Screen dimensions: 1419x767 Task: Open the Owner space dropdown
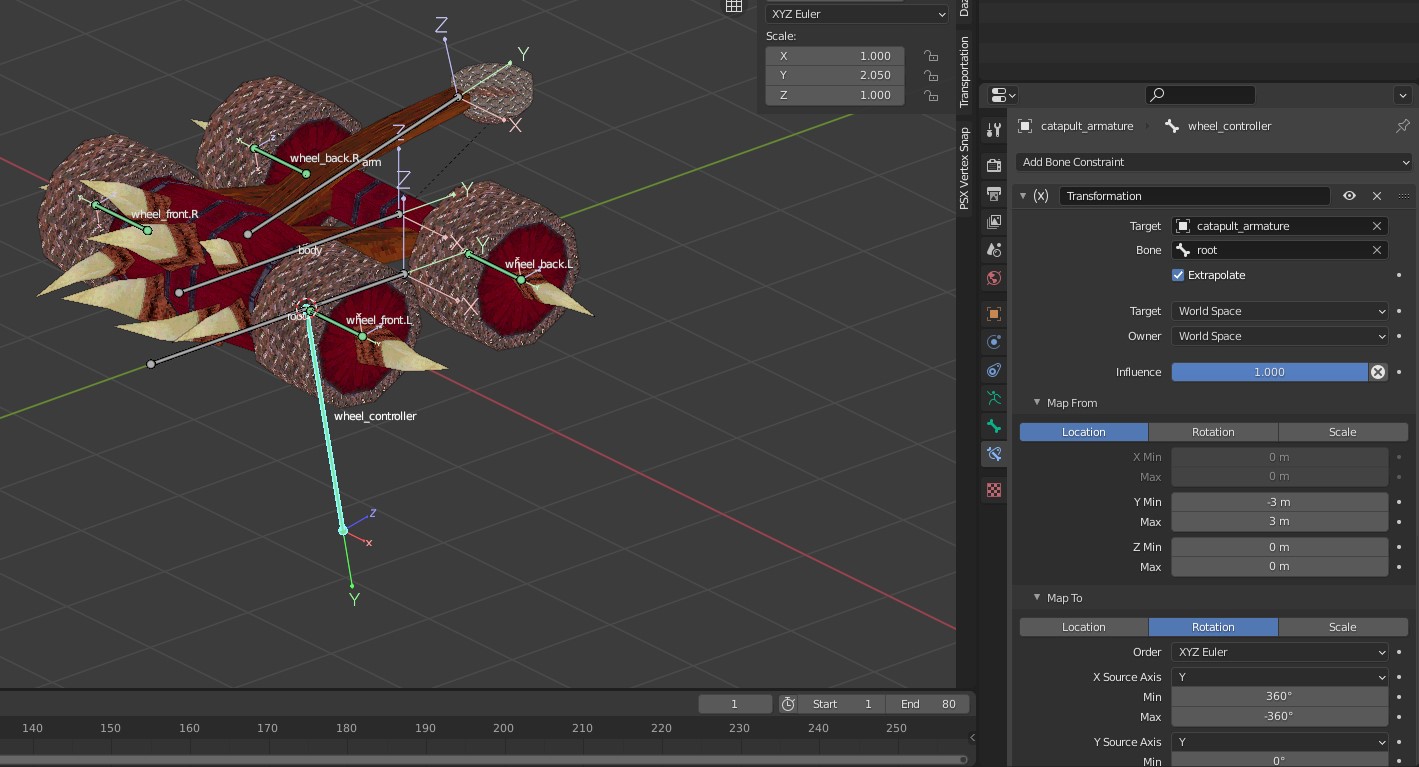pos(1279,336)
